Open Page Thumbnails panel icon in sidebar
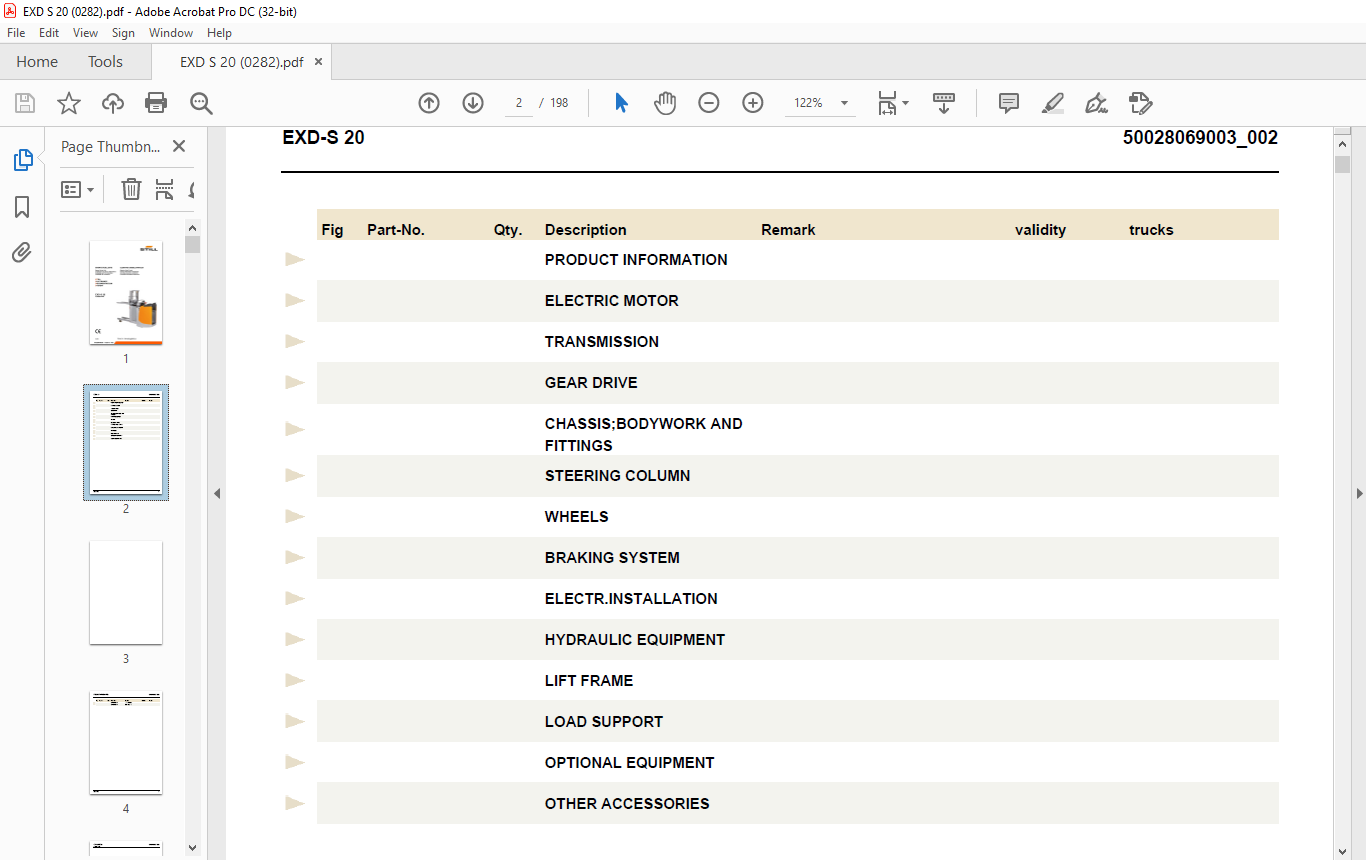This screenshot has width=1366, height=860. [x=22, y=160]
